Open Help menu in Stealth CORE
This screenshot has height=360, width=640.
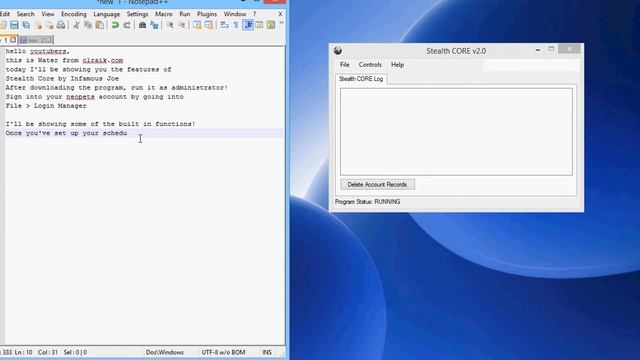point(397,64)
